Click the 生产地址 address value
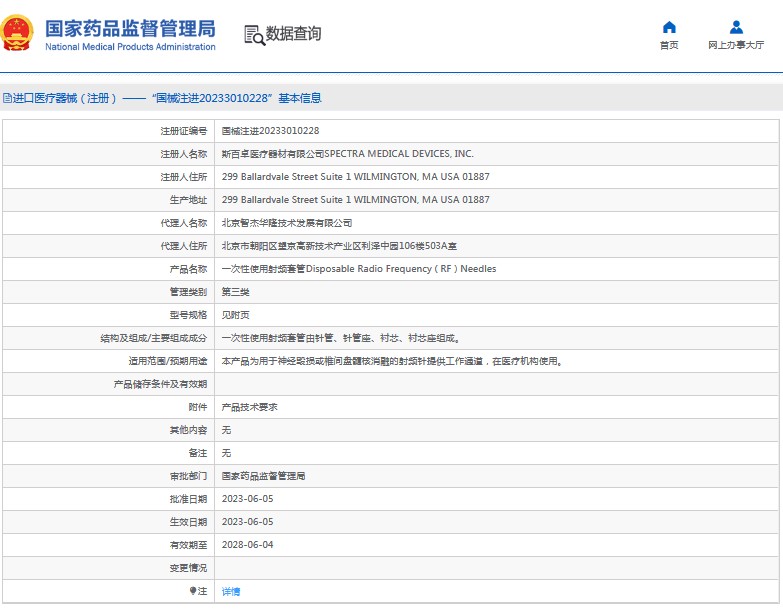783x611 pixels. tap(356, 200)
